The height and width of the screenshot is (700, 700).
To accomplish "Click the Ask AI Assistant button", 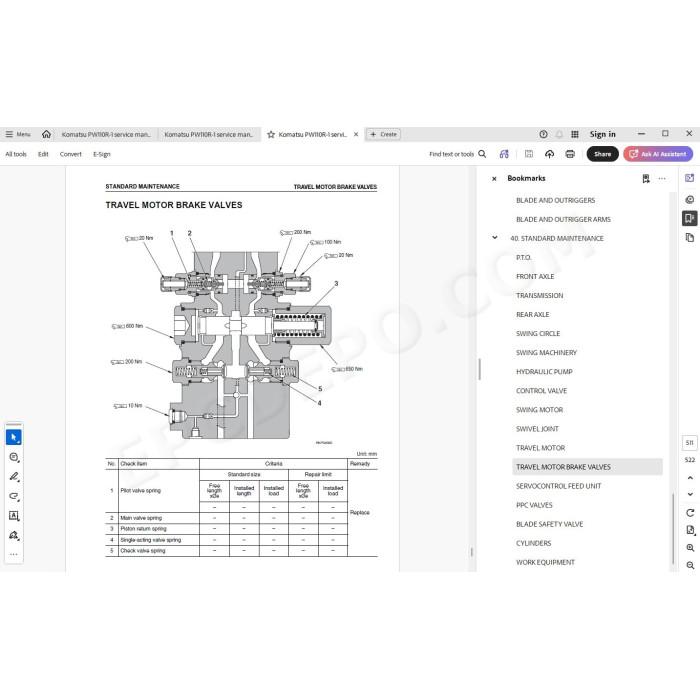I will coord(658,154).
